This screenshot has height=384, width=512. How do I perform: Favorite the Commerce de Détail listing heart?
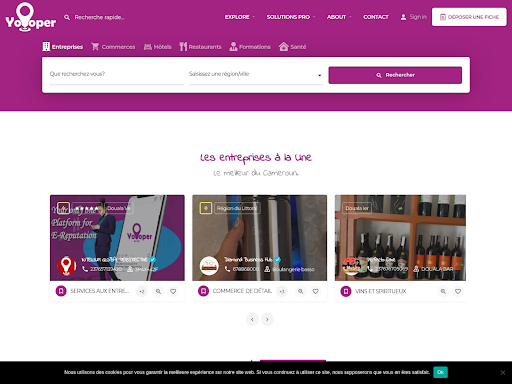pos(315,291)
